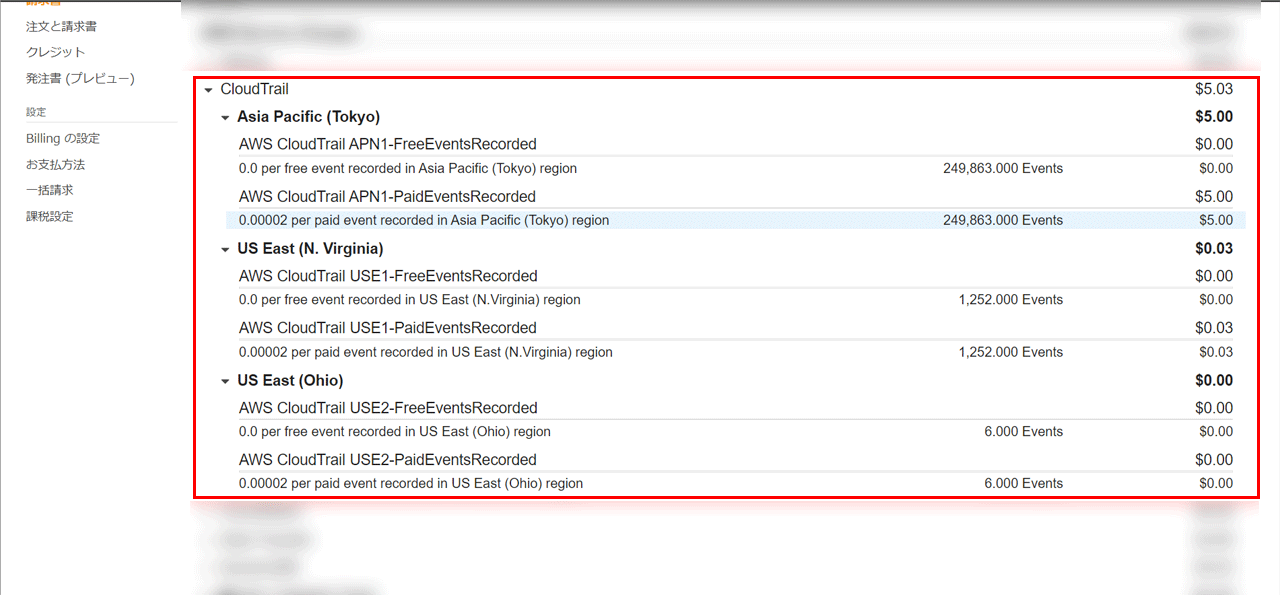
Task: Open 注文と請求書 in the sidebar
Action: pyautogui.click(x=61, y=26)
